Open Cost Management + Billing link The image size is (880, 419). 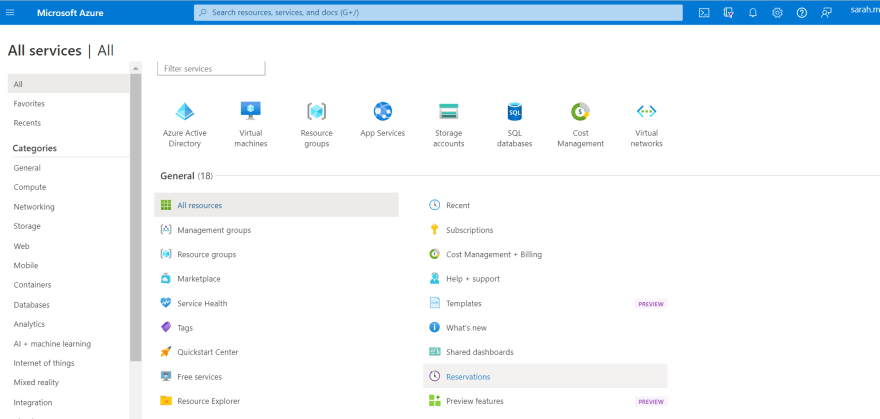click(x=494, y=255)
